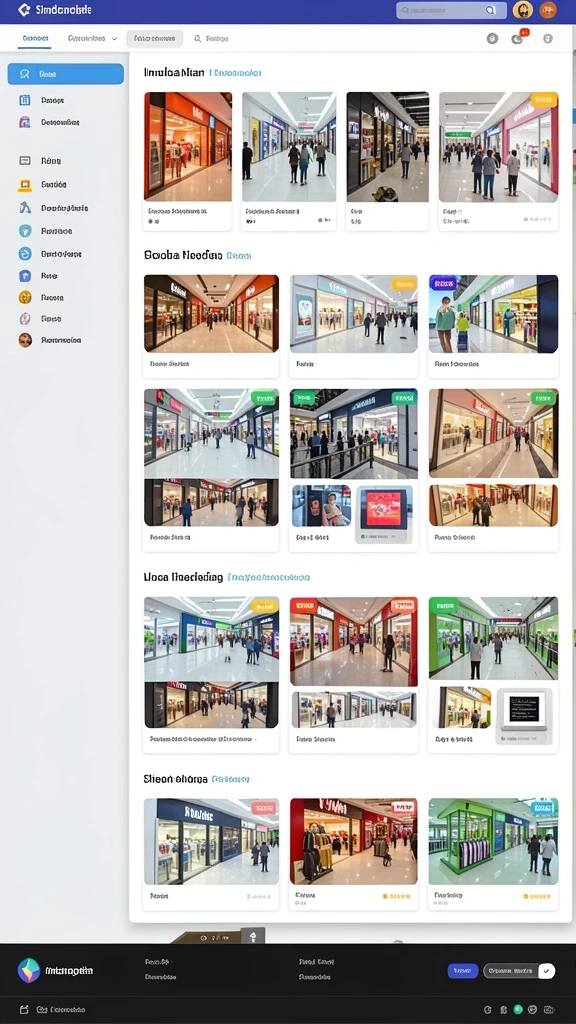Follow the blue link beside the fourth section heading

pos(231,779)
